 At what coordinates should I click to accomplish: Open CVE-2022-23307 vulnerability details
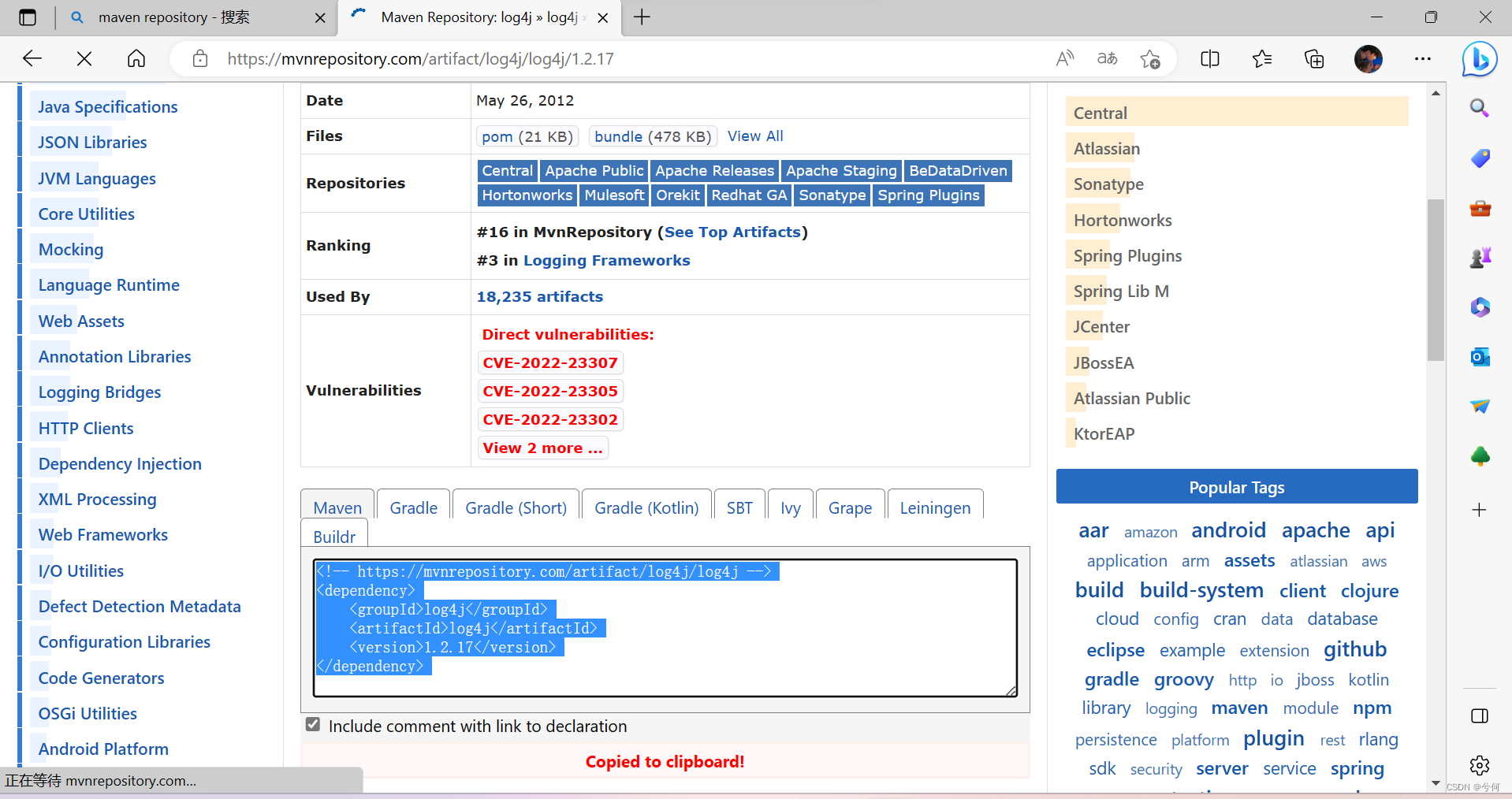549,362
